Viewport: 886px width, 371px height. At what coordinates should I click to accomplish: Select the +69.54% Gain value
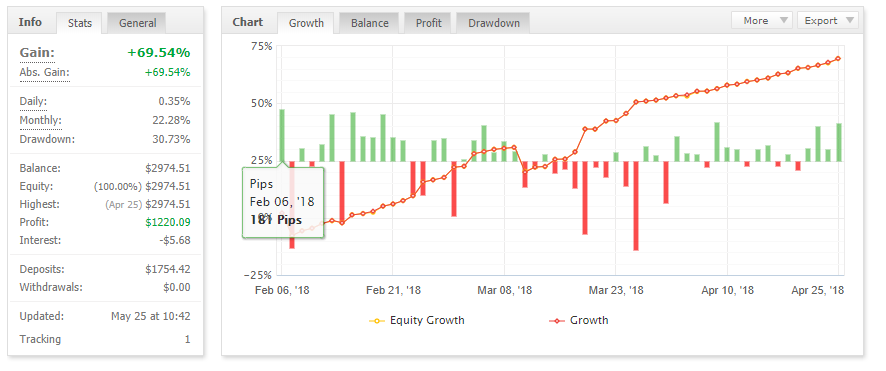(x=159, y=53)
